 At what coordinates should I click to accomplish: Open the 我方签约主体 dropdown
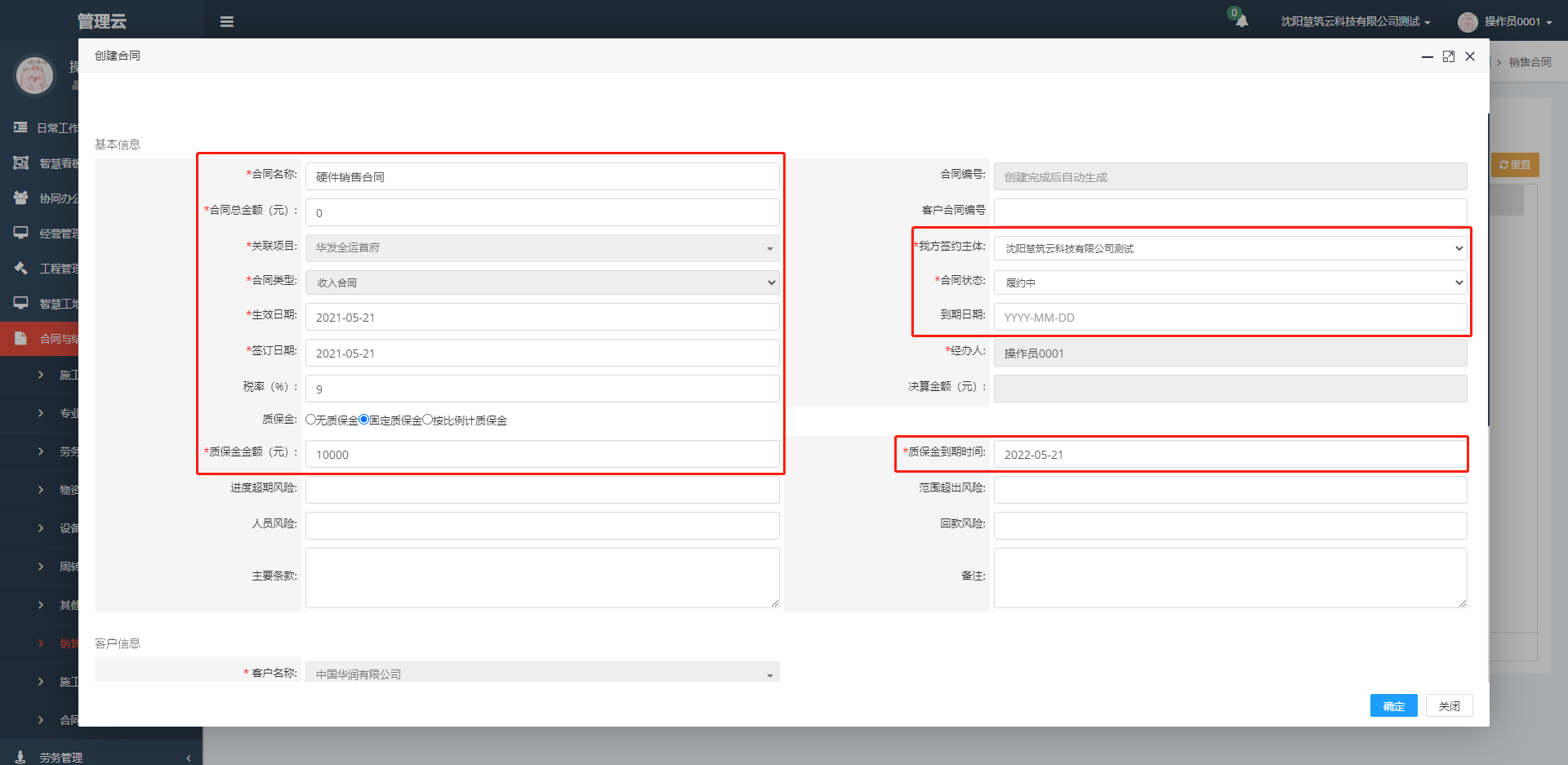(1230, 248)
